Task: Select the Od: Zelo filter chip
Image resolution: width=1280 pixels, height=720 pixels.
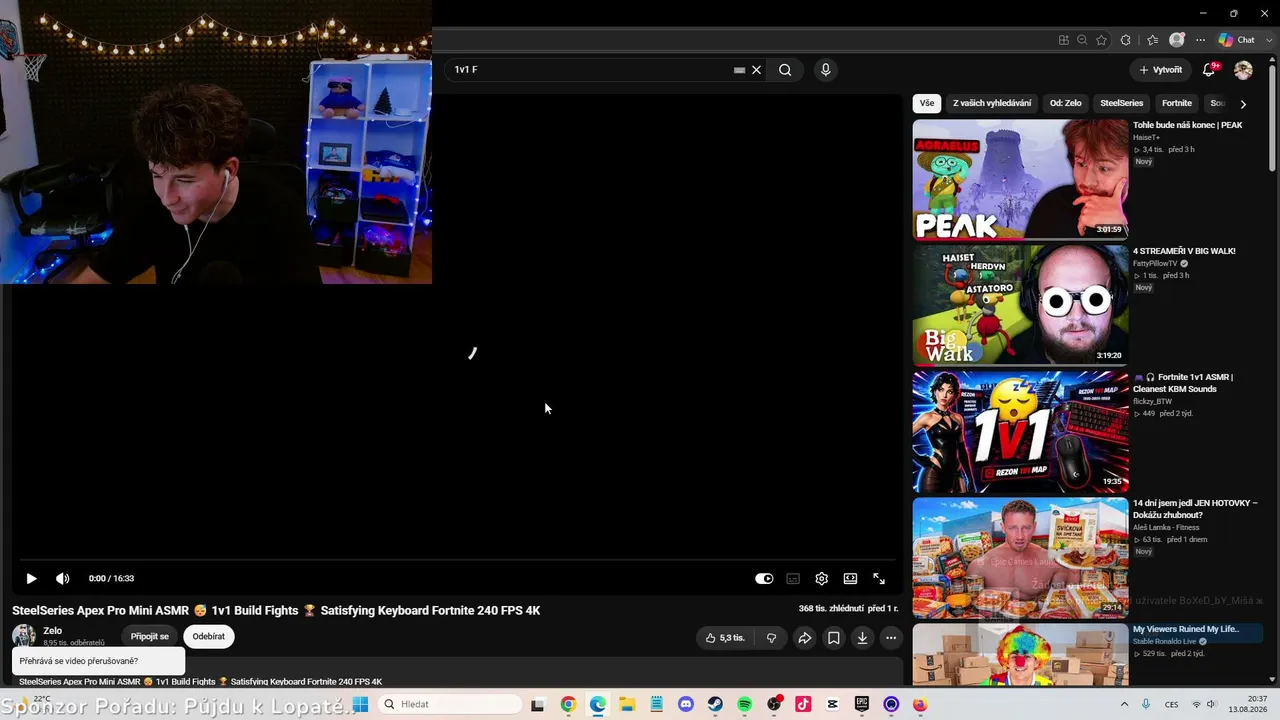Action: click(1066, 103)
